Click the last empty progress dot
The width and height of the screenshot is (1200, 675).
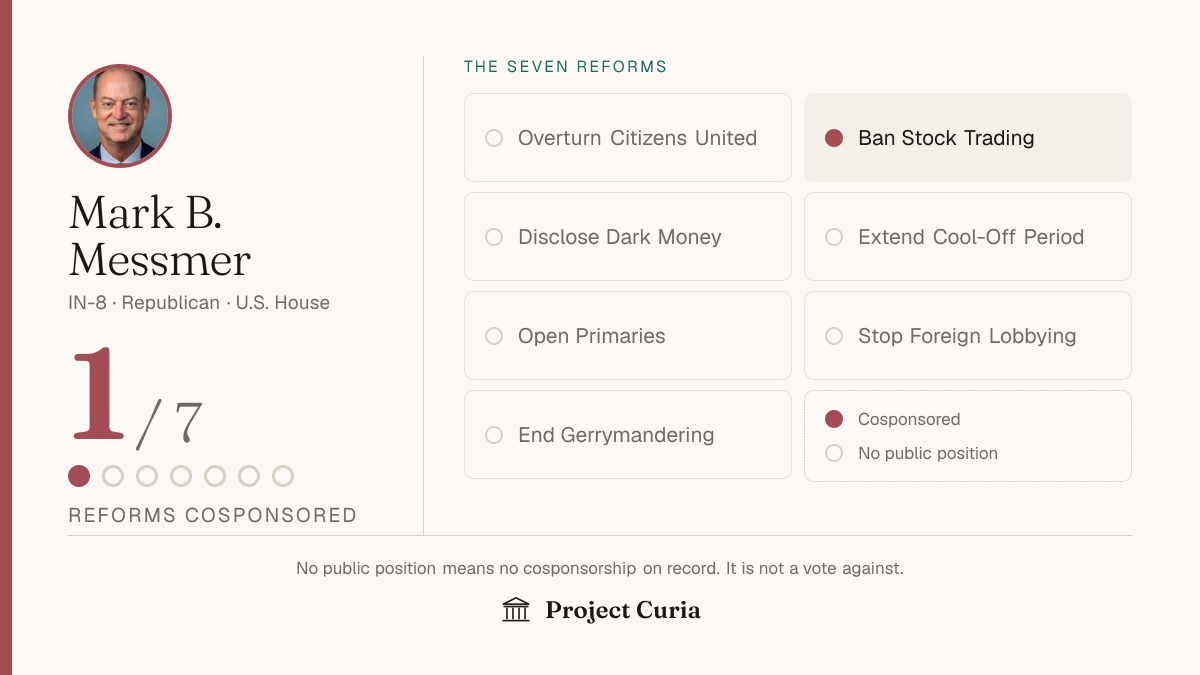pos(283,476)
